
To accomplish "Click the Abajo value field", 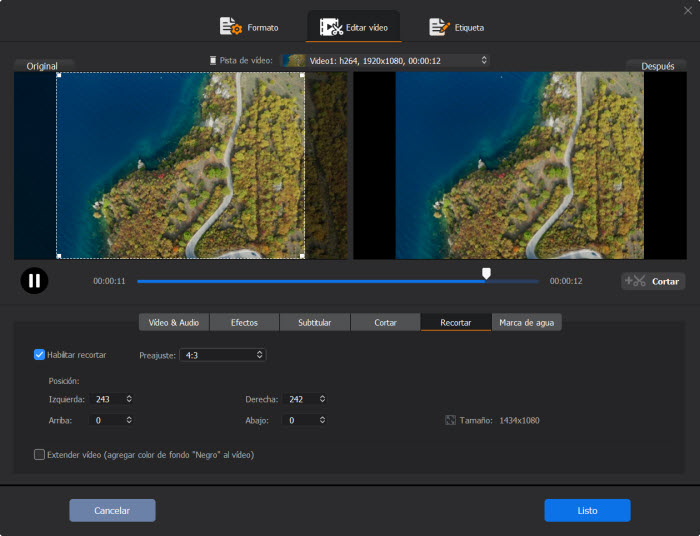I will click(x=300, y=420).
